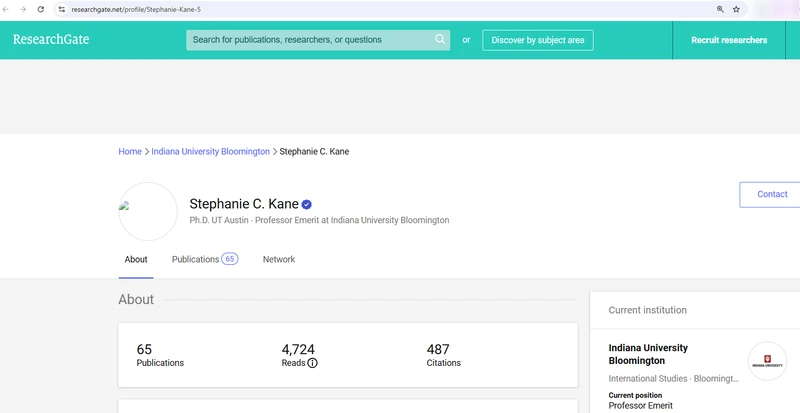The height and width of the screenshot is (413, 800).
Task: Open the Network tab
Action: (x=279, y=259)
